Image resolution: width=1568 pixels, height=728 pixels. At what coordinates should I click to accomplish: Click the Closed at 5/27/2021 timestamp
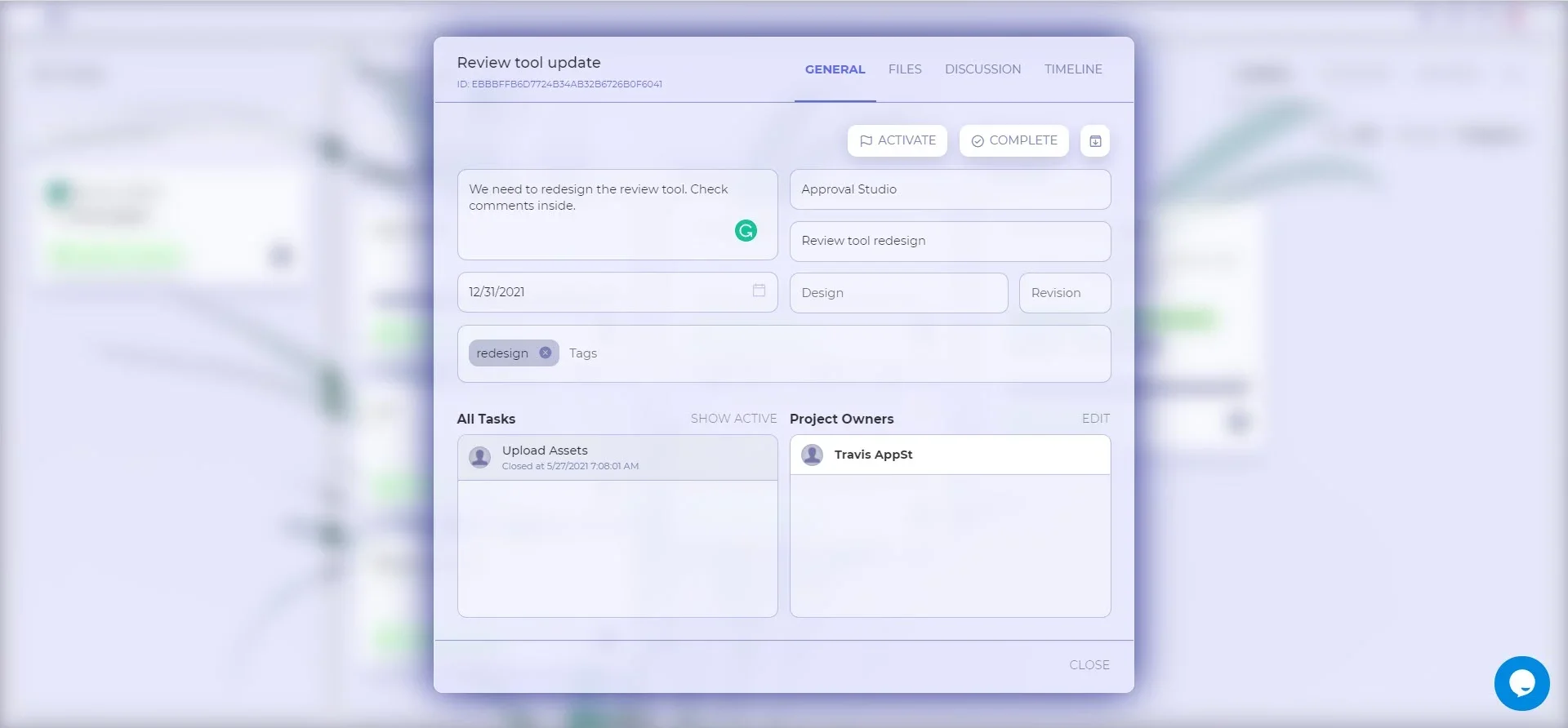570,466
